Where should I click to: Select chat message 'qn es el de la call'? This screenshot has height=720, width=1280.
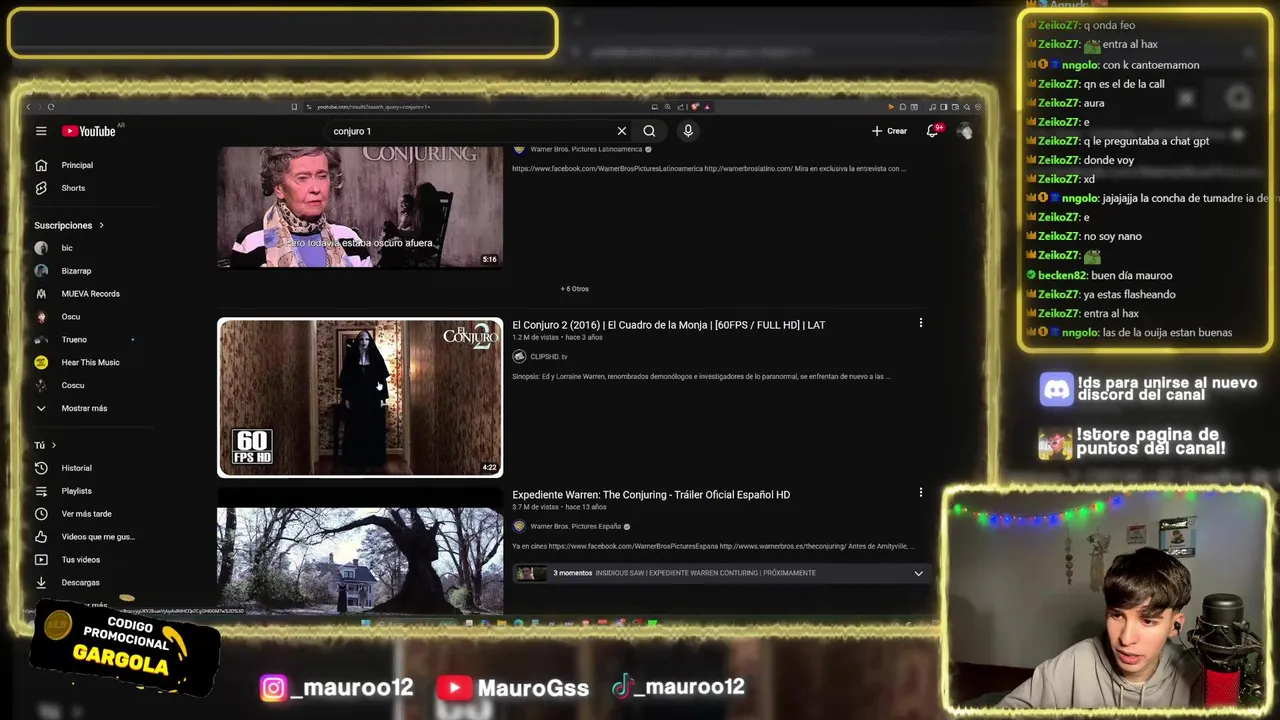click(x=1124, y=84)
